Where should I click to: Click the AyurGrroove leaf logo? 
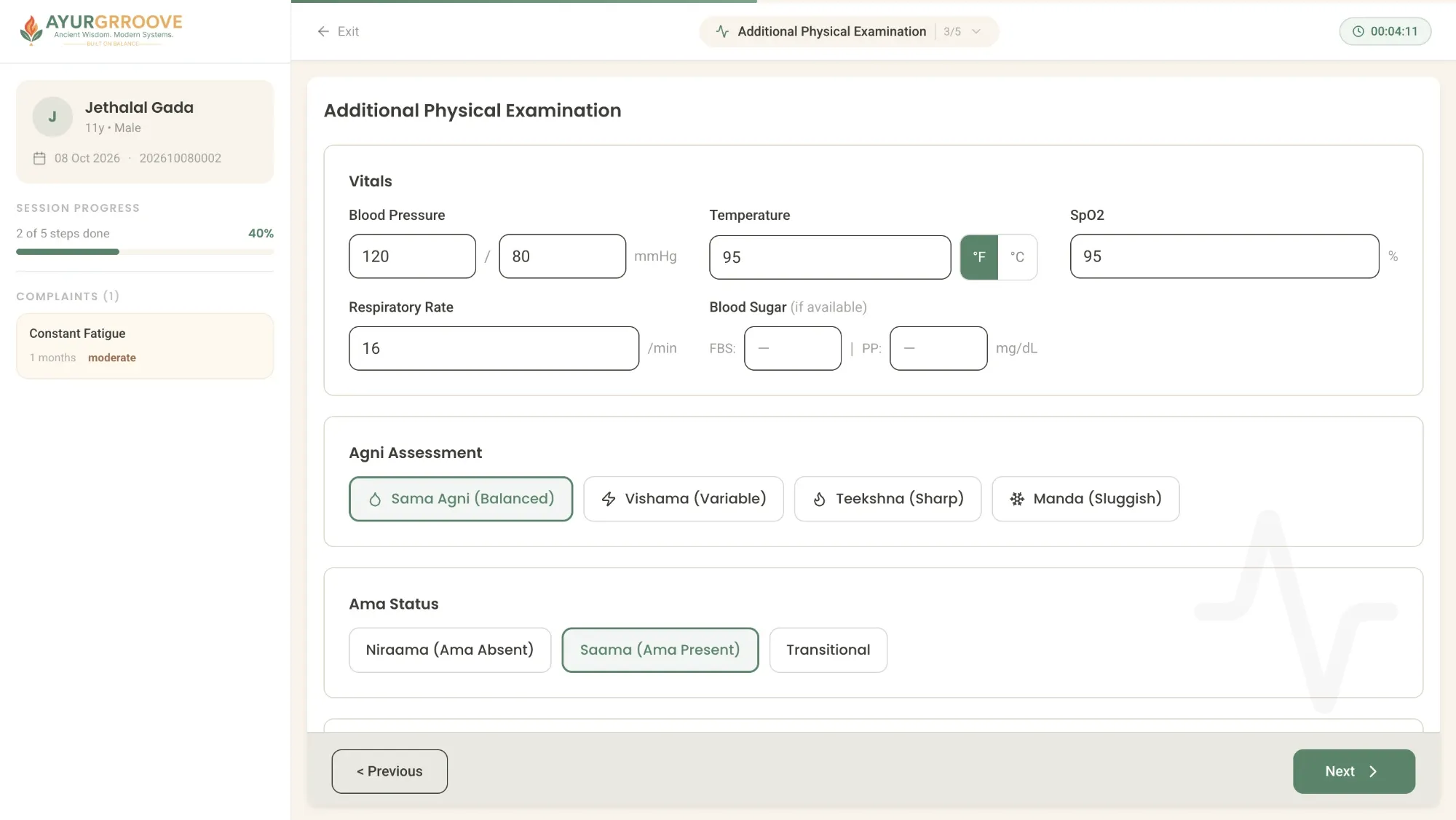[x=31, y=30]
